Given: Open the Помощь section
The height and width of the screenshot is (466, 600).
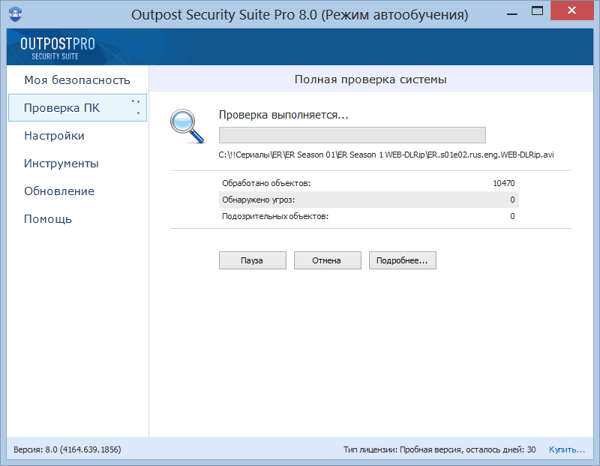Looking at the screenshot, I should tap(48, 219).
